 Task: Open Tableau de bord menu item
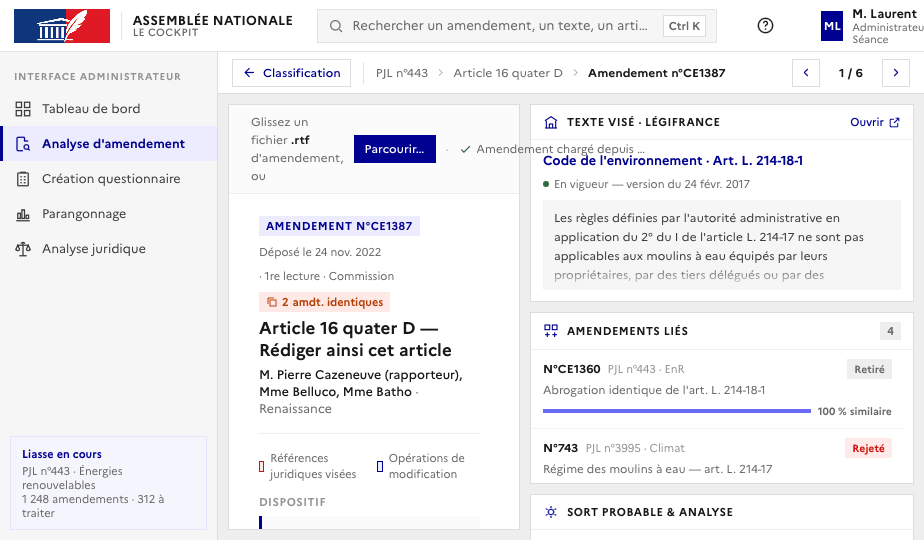[x=109, y=108]
